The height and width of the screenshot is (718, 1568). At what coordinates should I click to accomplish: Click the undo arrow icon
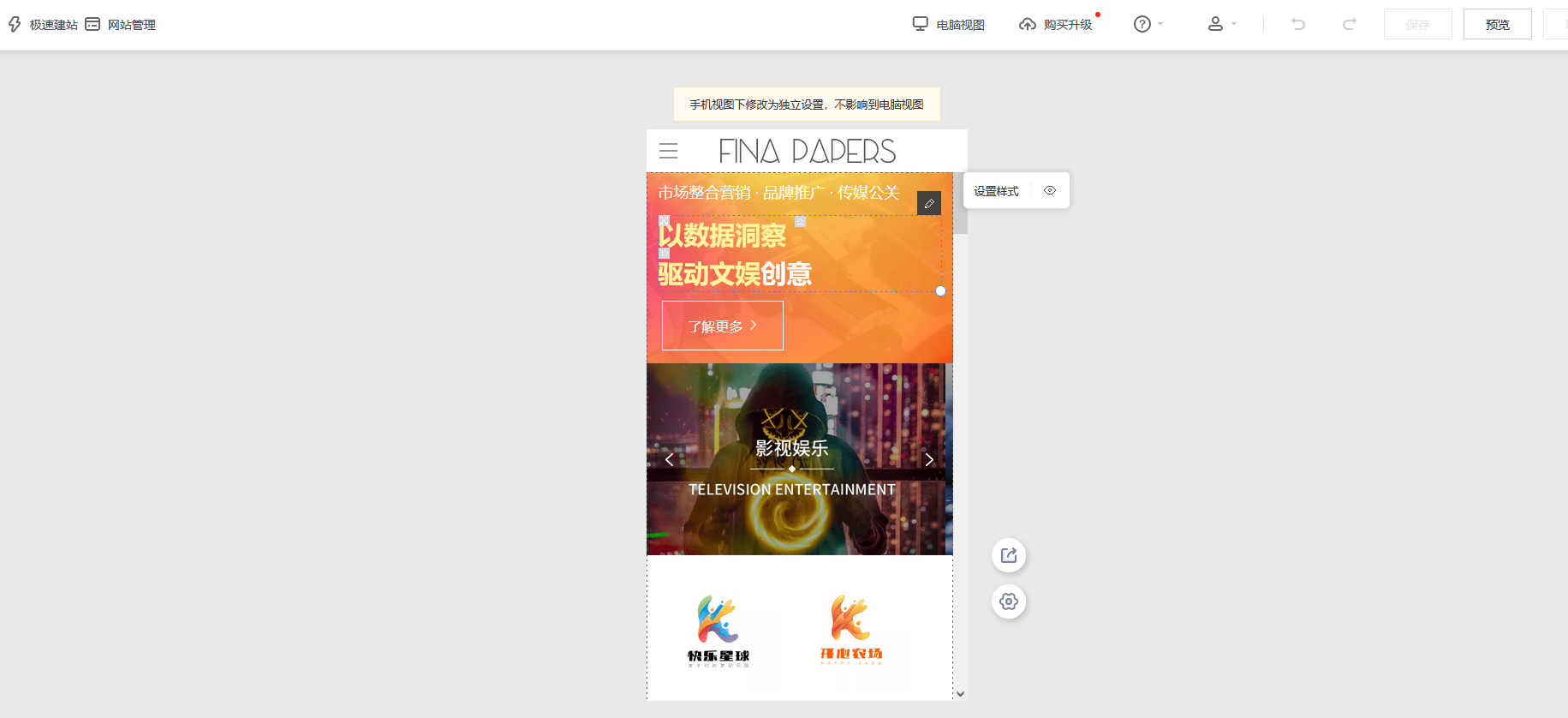pos(1298,24)
